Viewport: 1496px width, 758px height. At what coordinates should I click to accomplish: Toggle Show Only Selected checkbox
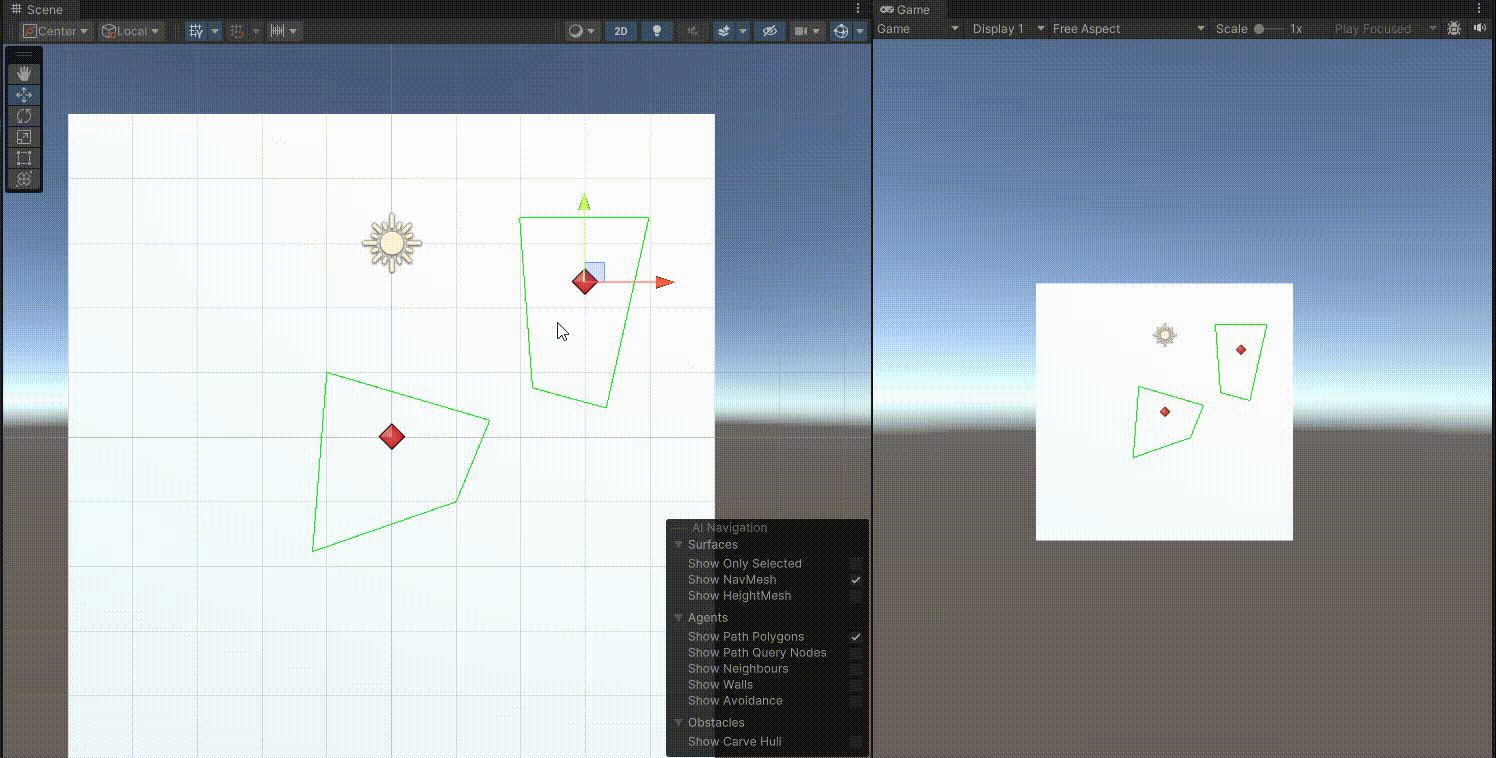(x=856, y=564)
